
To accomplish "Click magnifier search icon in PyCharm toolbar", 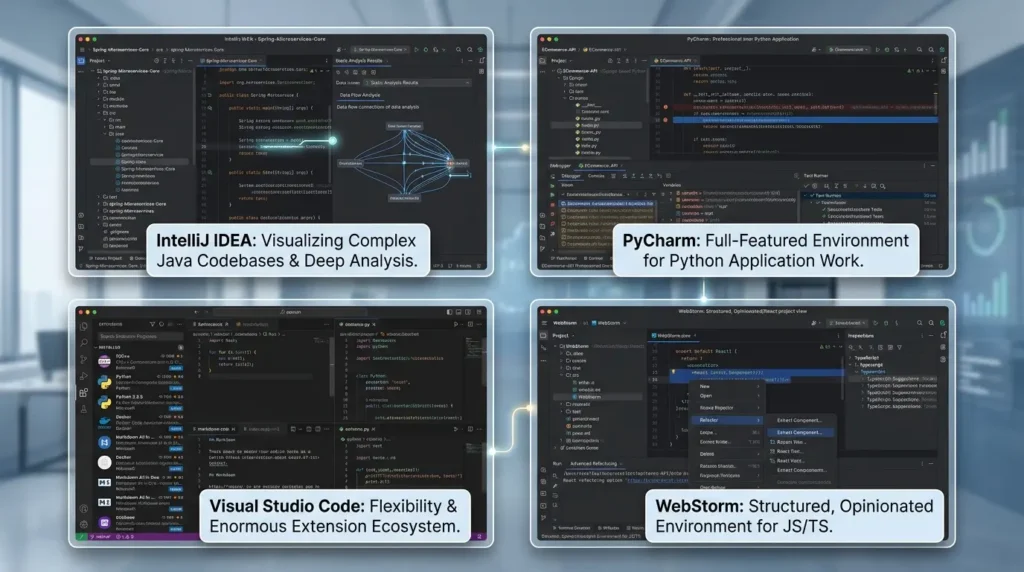I will [x=920, y=50].
